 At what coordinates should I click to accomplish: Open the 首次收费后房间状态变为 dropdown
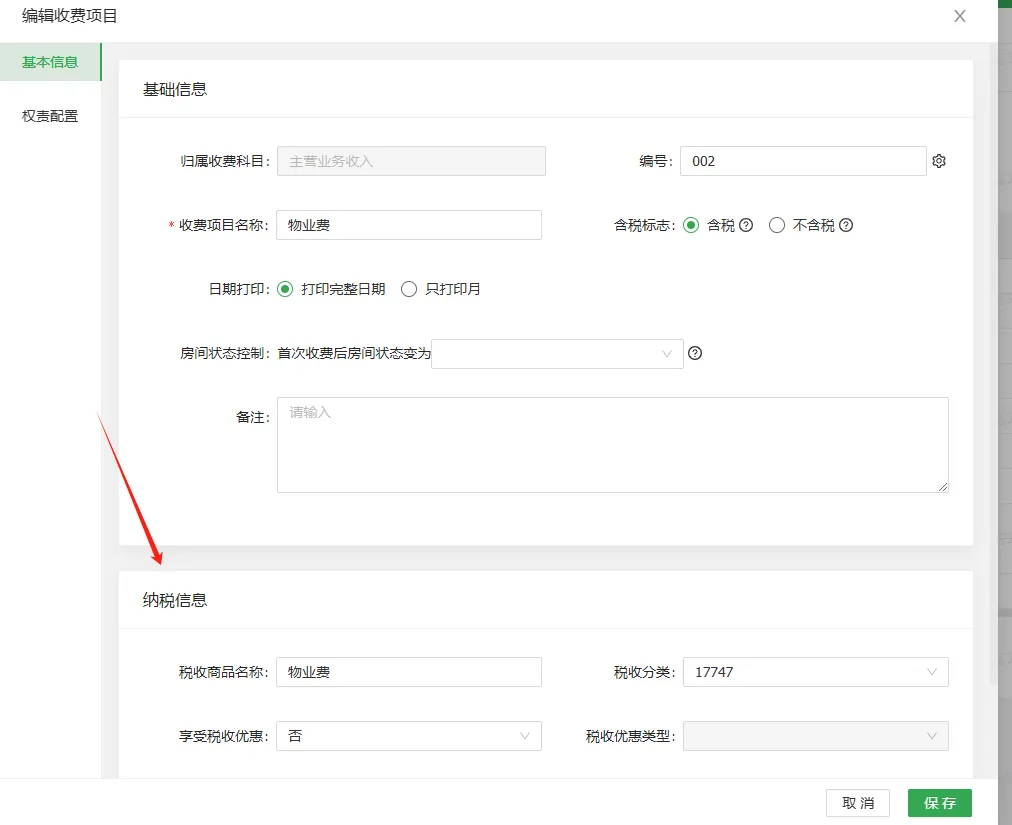coord(557,354)
